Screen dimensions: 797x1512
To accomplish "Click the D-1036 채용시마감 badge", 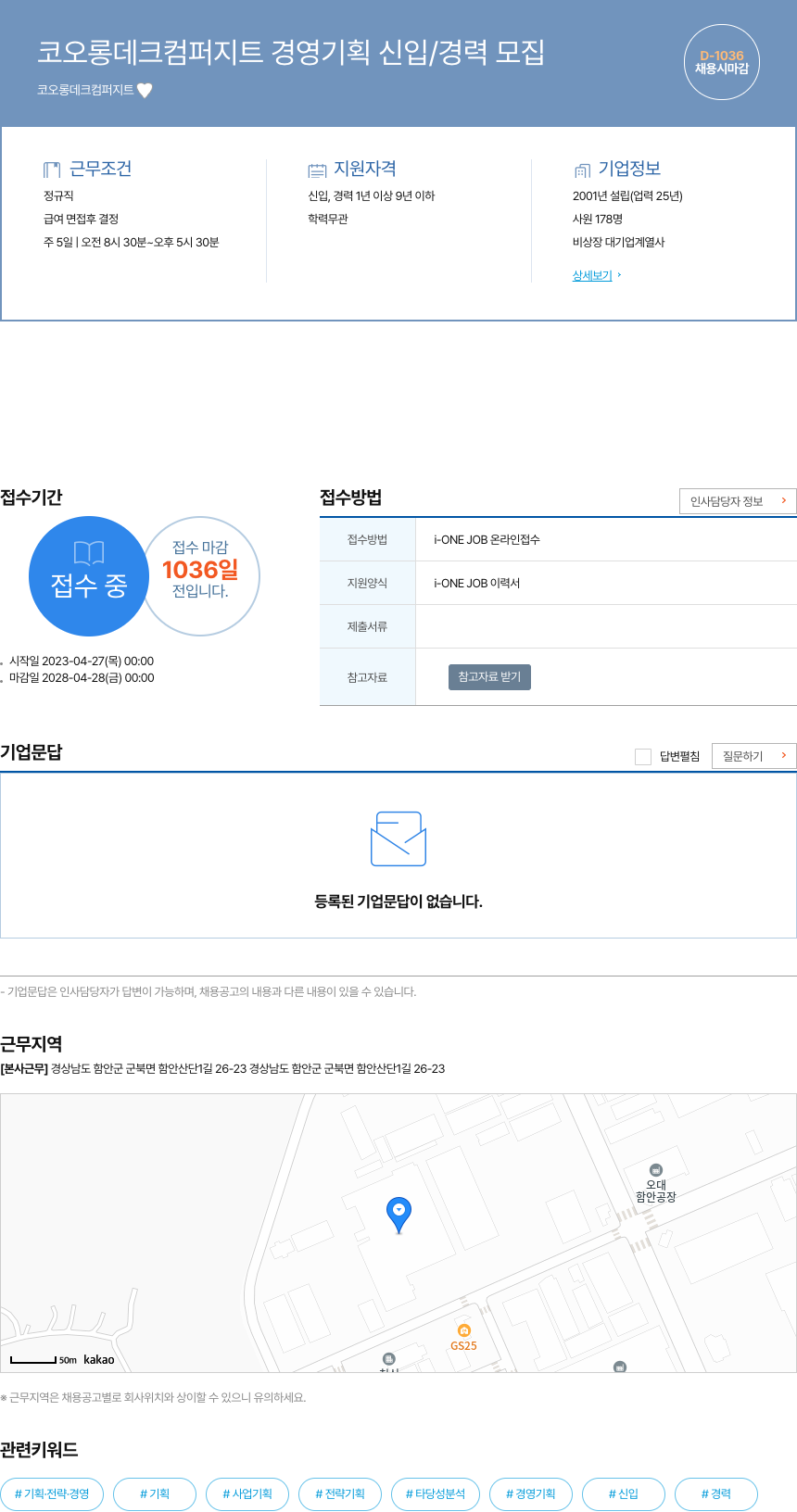I will pyautogui.click(x=722, y=62).
